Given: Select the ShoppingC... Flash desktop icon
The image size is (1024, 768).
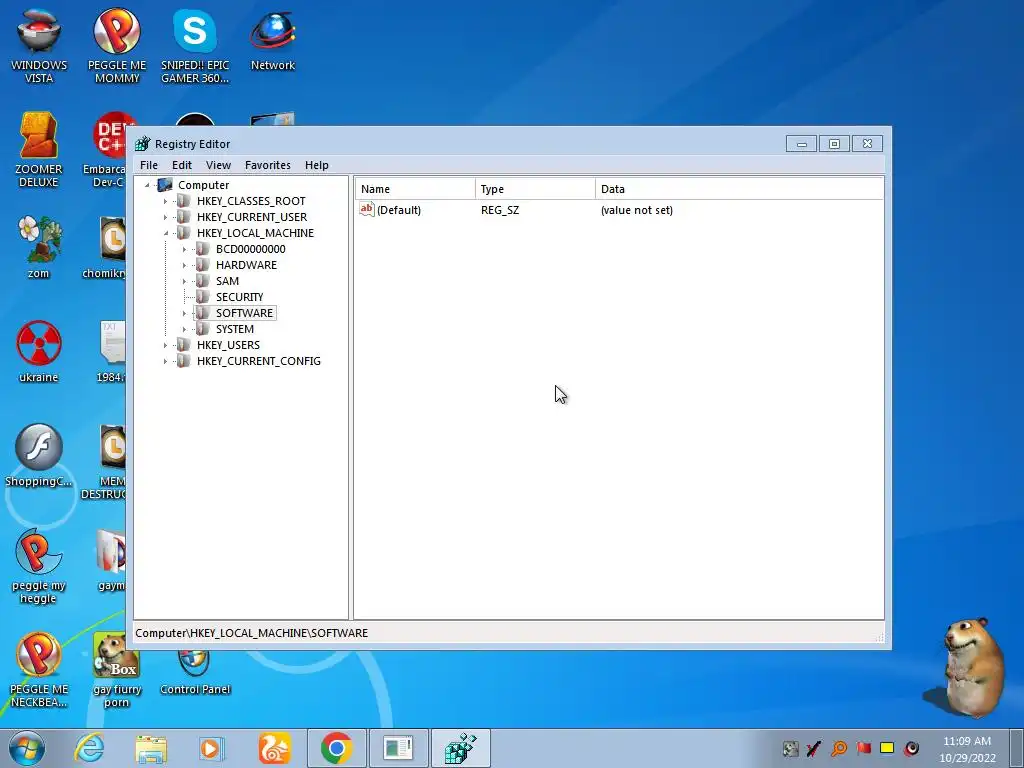Looking at the screenshot, I should coord(39,456).
